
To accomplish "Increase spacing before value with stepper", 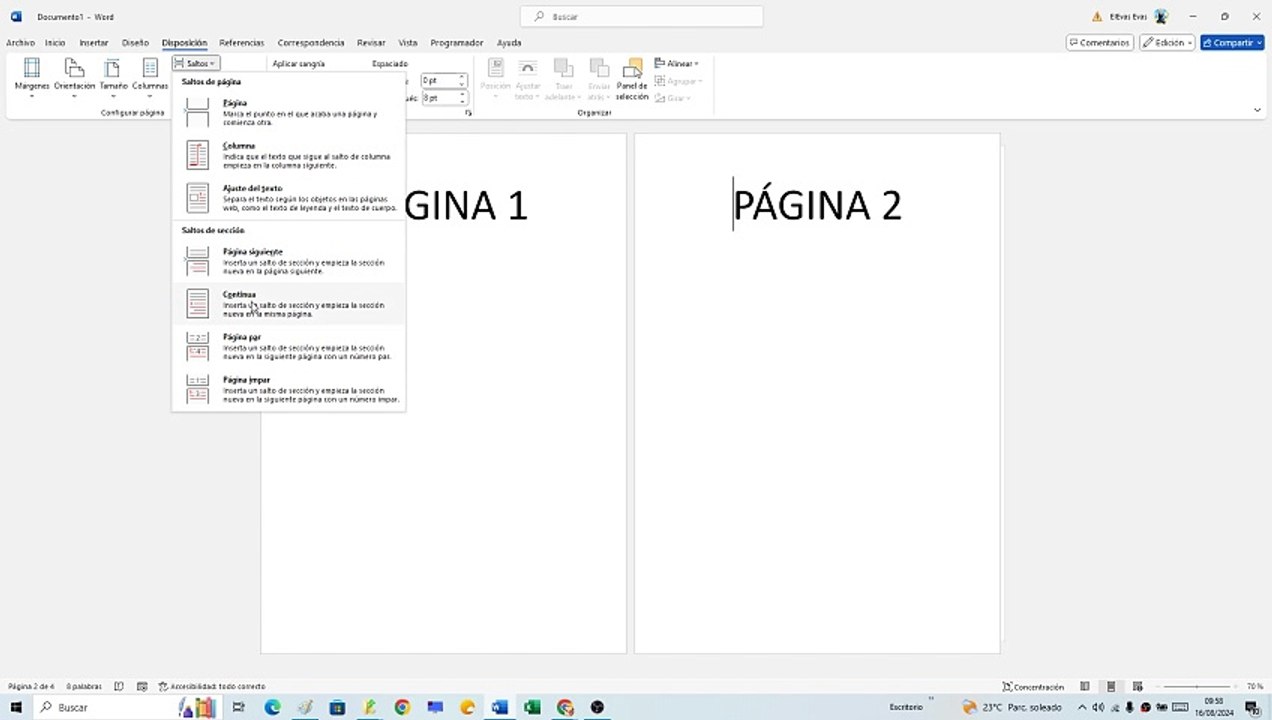I will point(462,77).
